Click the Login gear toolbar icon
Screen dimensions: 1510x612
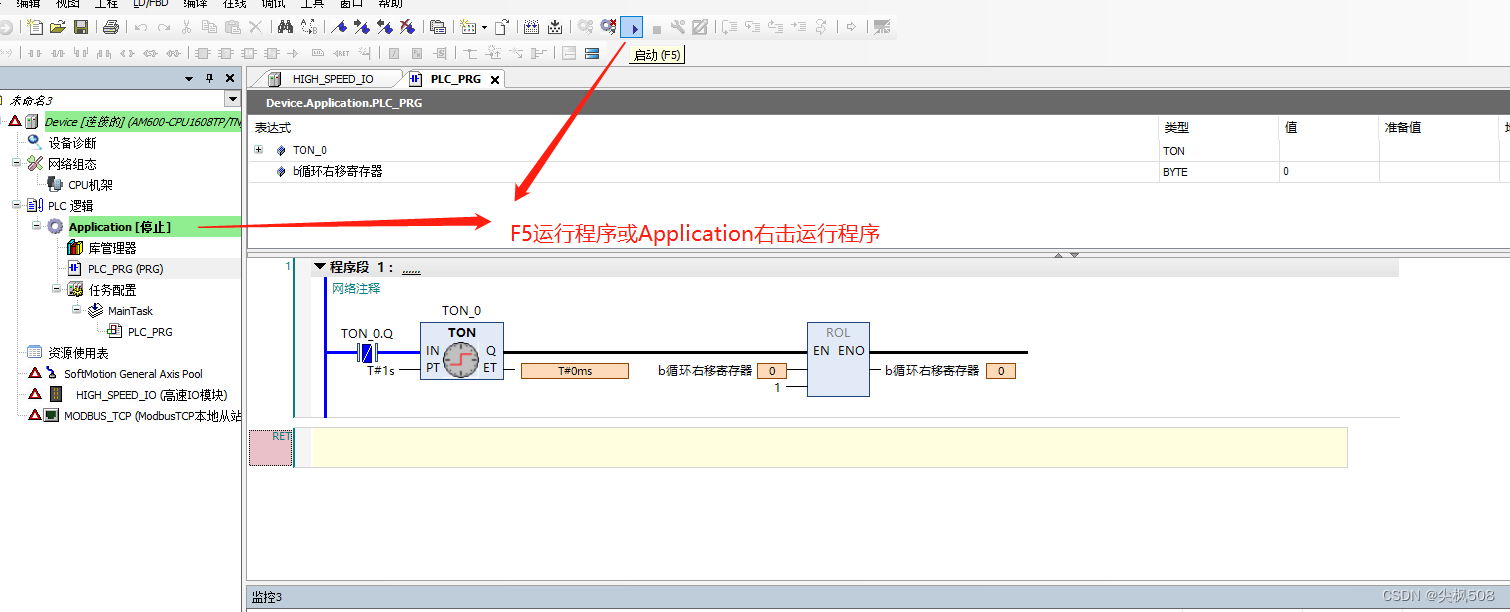tap(585, 27)
